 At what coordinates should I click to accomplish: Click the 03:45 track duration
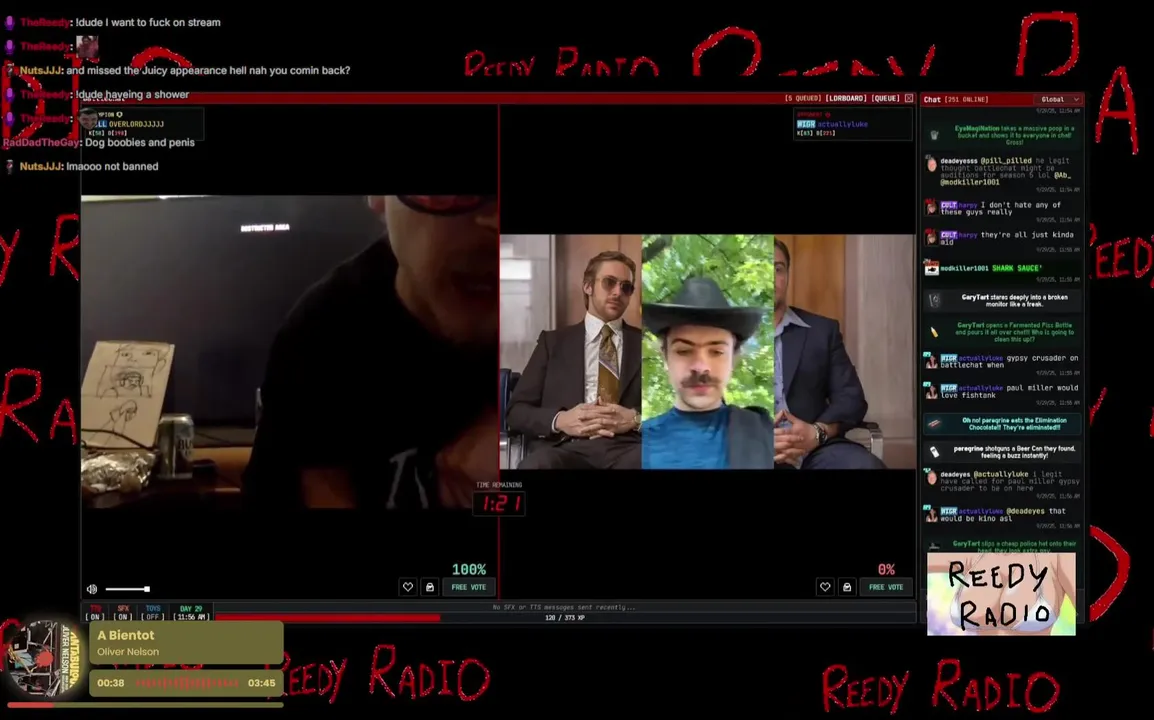pos(261,683)
